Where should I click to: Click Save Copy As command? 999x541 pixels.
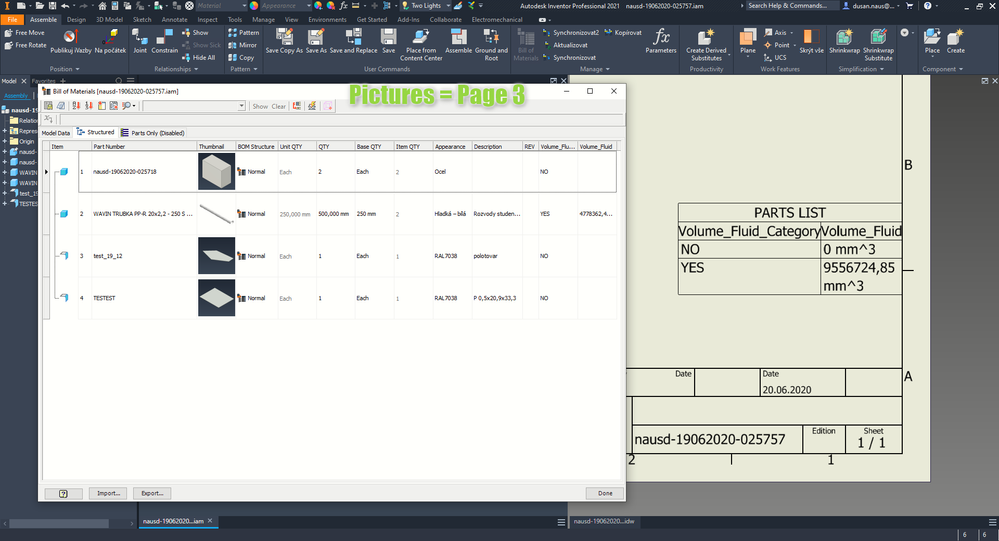tap(284, 41)
